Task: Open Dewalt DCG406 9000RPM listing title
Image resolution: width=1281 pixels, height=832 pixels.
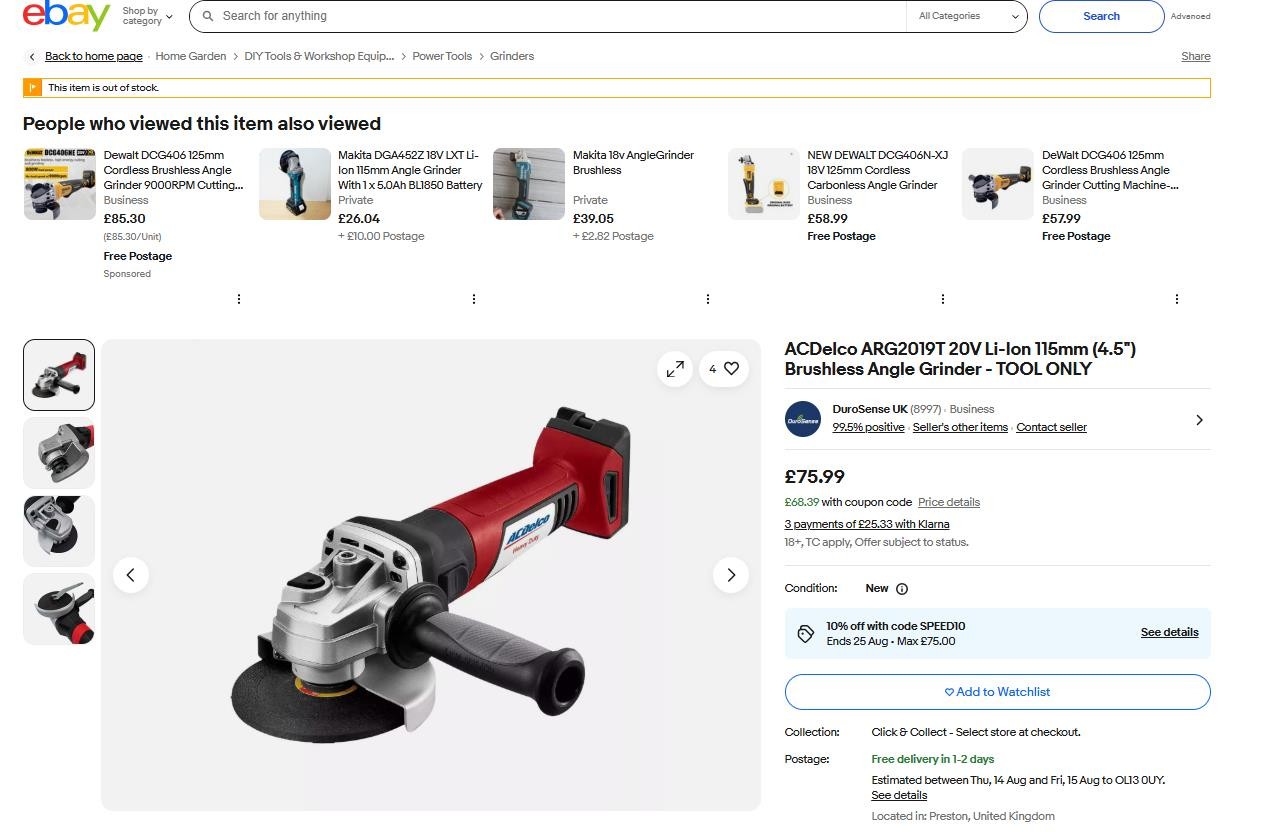Action: 173,170
